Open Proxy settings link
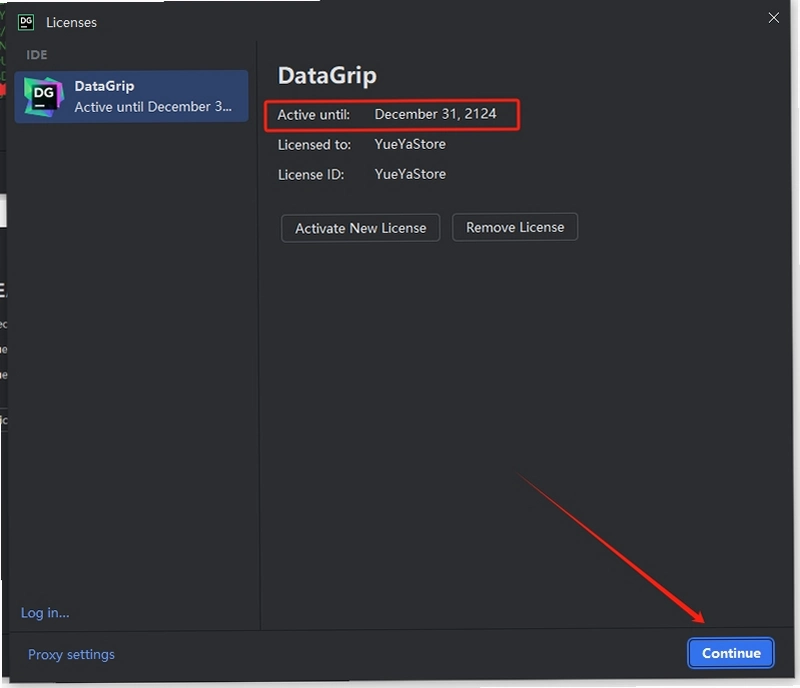The height and width of the screenshot is (688, 800). 71,654
